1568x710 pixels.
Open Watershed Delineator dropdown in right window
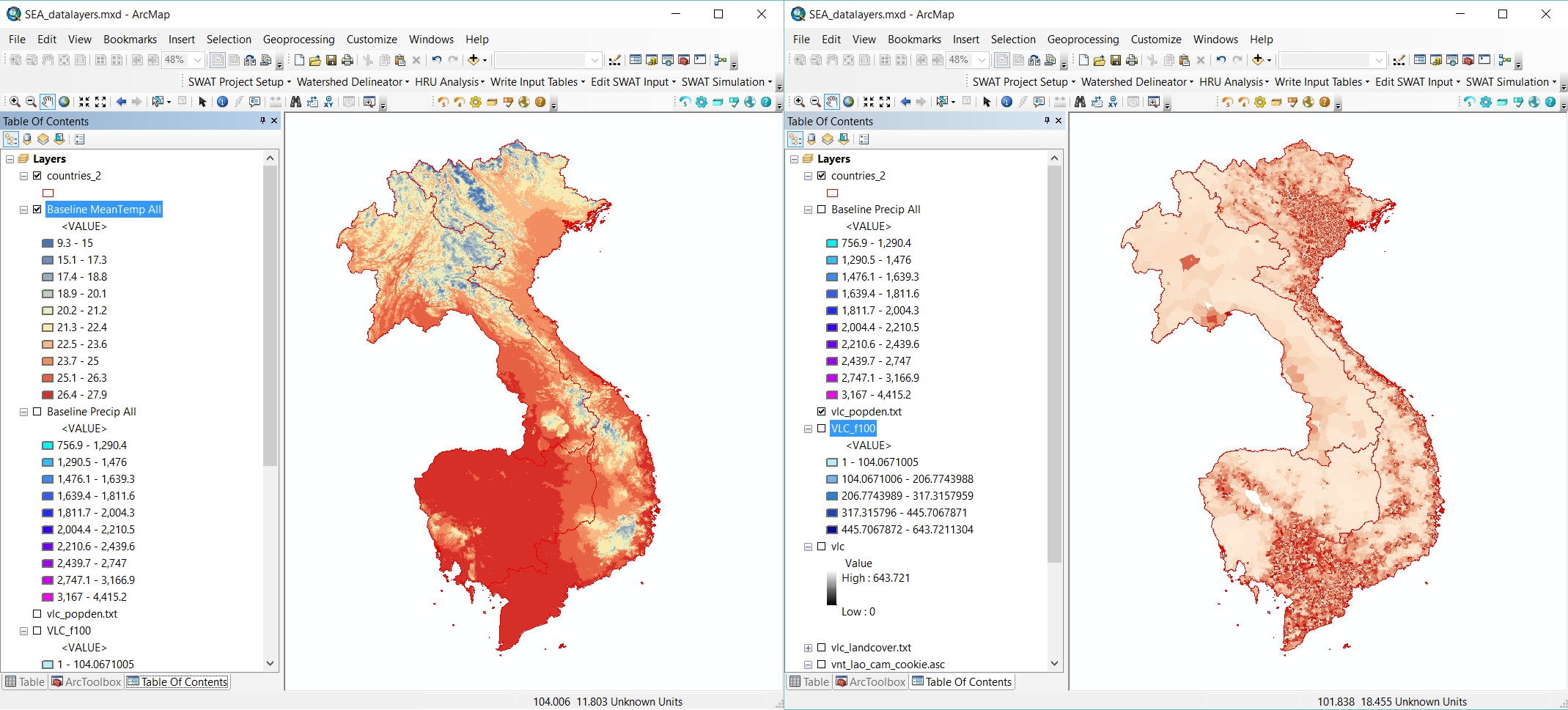[1137, 82]
